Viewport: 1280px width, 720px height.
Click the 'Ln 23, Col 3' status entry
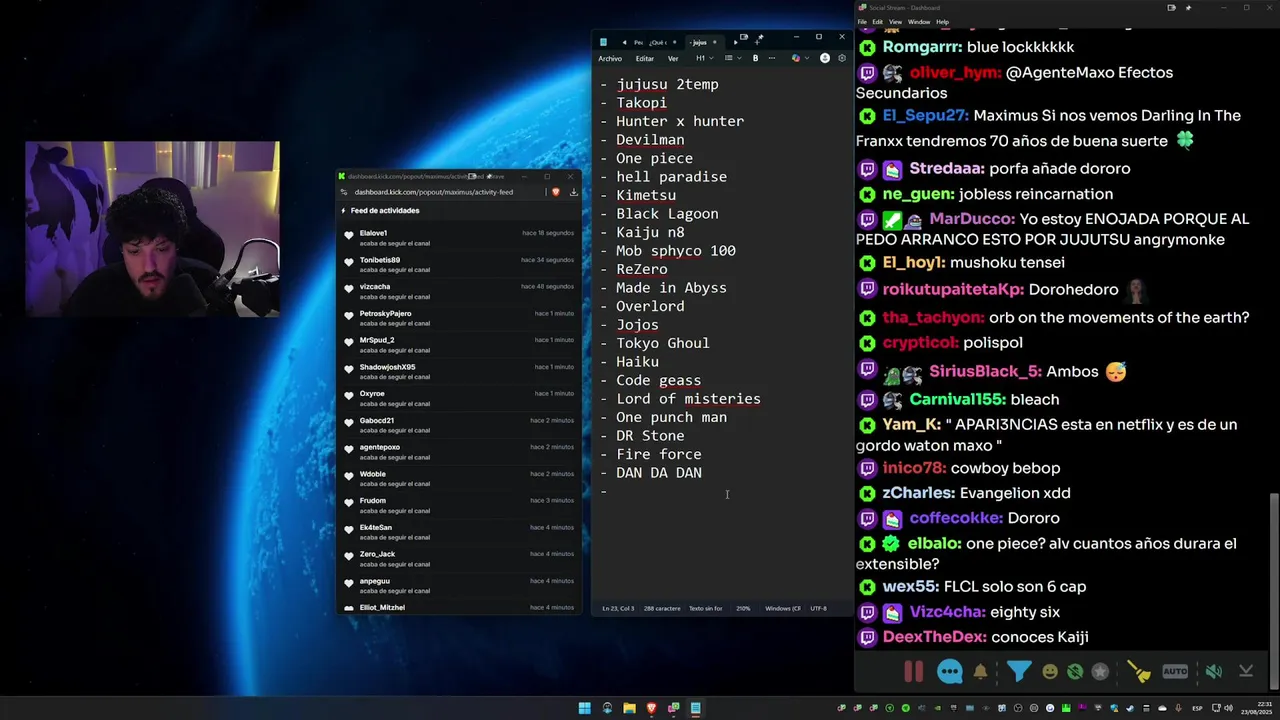pyautogui.click(x=618, y=608)
